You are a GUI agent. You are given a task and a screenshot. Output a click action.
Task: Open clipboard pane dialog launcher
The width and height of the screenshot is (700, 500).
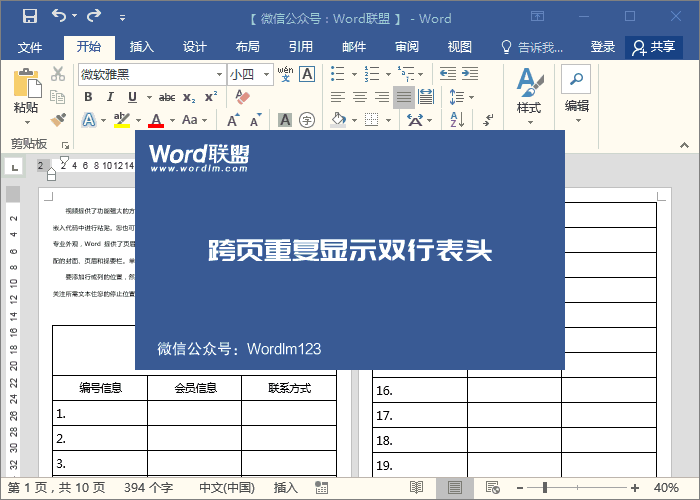coord(66,145)
